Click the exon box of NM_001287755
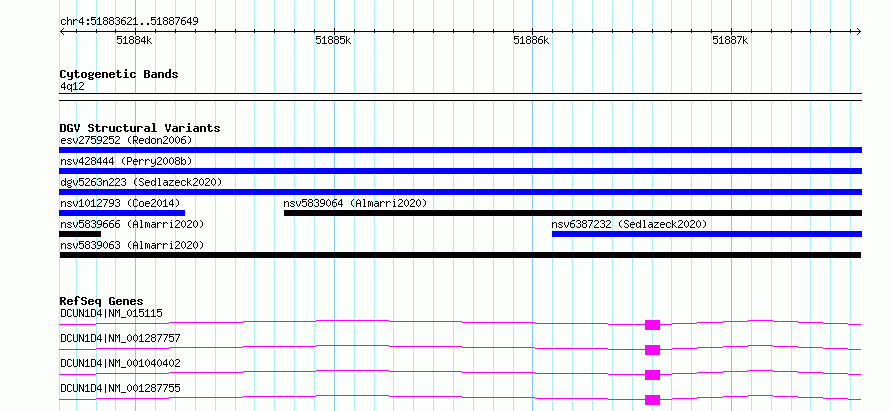Viewport: 890px width, 411px height. click(x=652, y=400)
